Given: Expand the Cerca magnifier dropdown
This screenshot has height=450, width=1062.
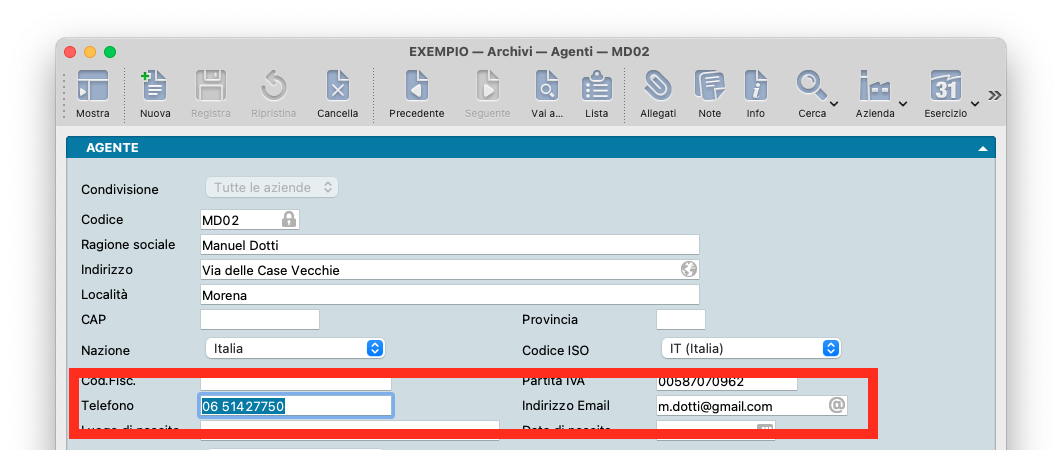Looking at the screenshot, I should point(816,90).
